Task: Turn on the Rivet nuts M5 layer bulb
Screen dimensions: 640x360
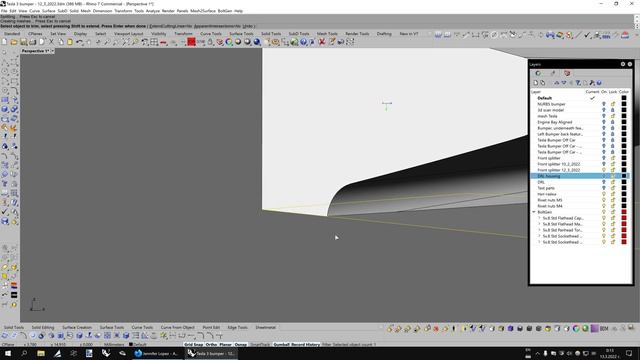Action: (x=604, y=200)
